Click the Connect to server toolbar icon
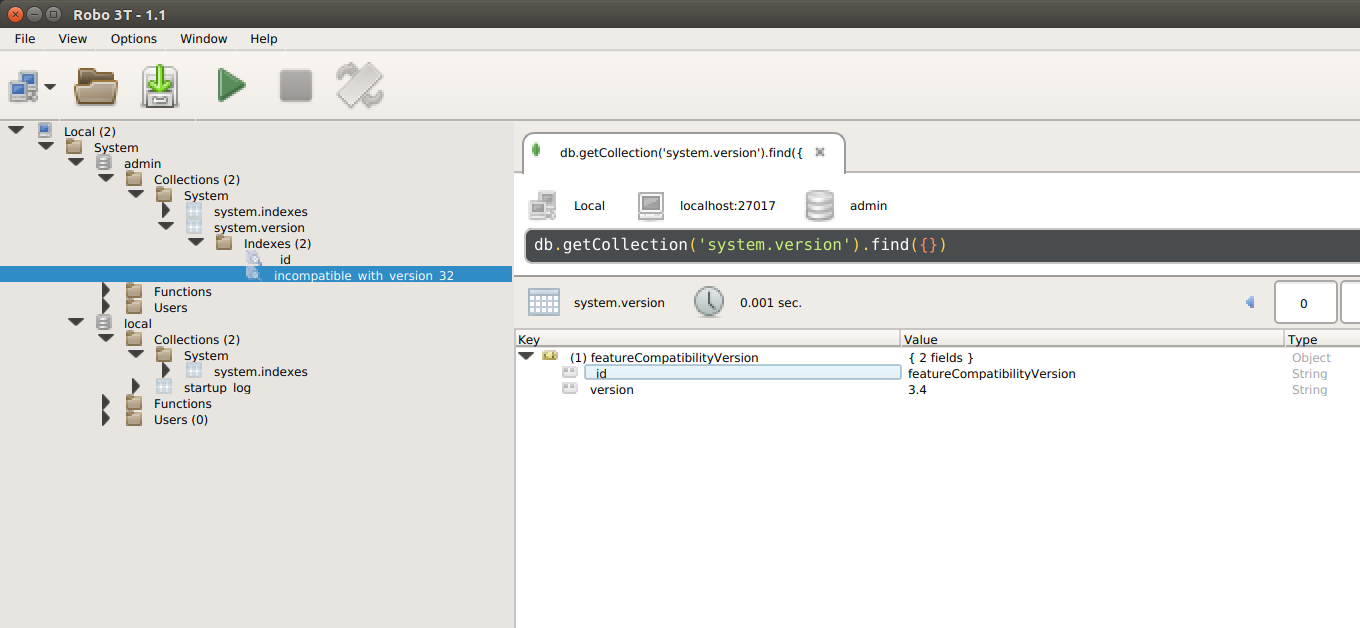This screenshot has width=1360, height=628. click(x=24, y=87)
